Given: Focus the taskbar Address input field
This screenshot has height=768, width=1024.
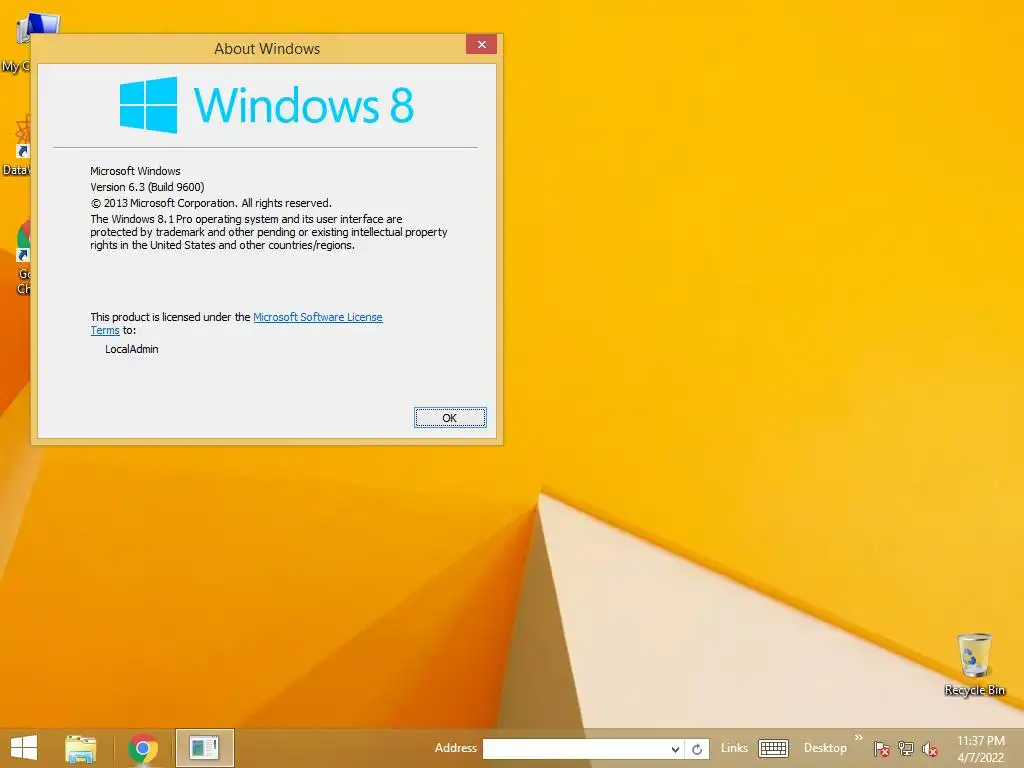Looking at the screenshot, I should [x=575, y=749].
